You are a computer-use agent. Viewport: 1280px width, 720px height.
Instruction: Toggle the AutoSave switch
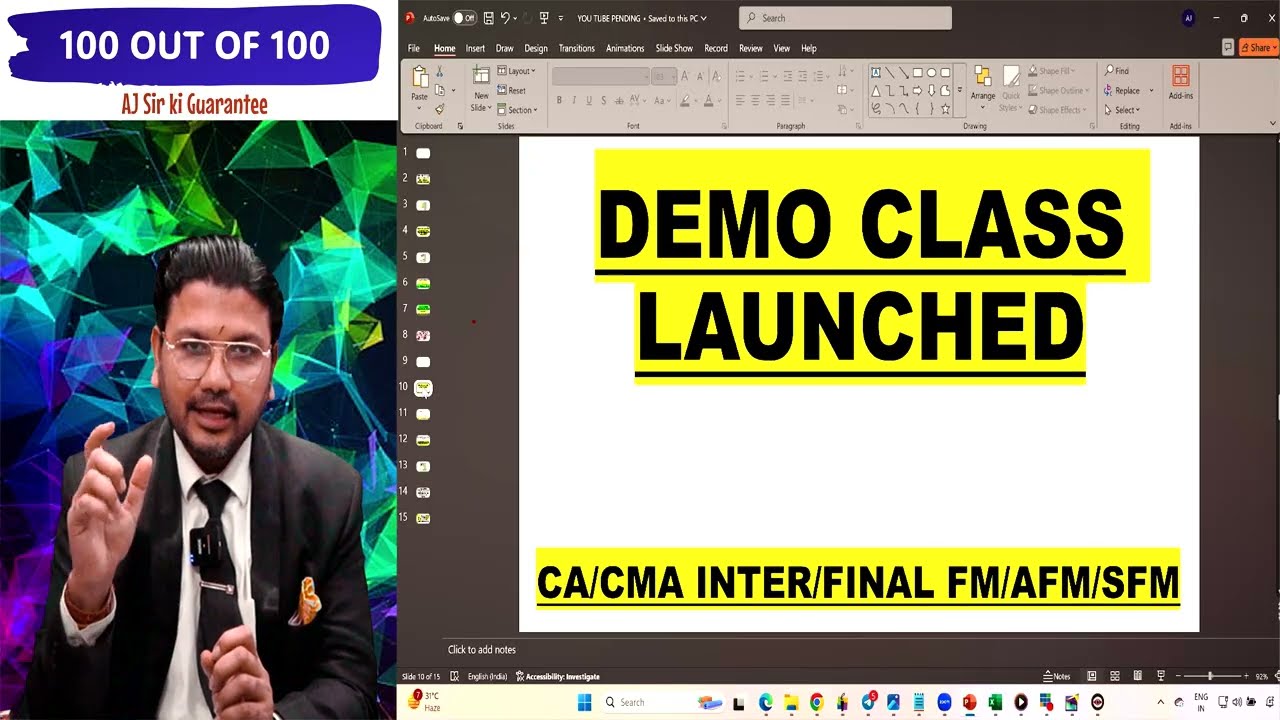pyautogui.click(x=464, y=18)
